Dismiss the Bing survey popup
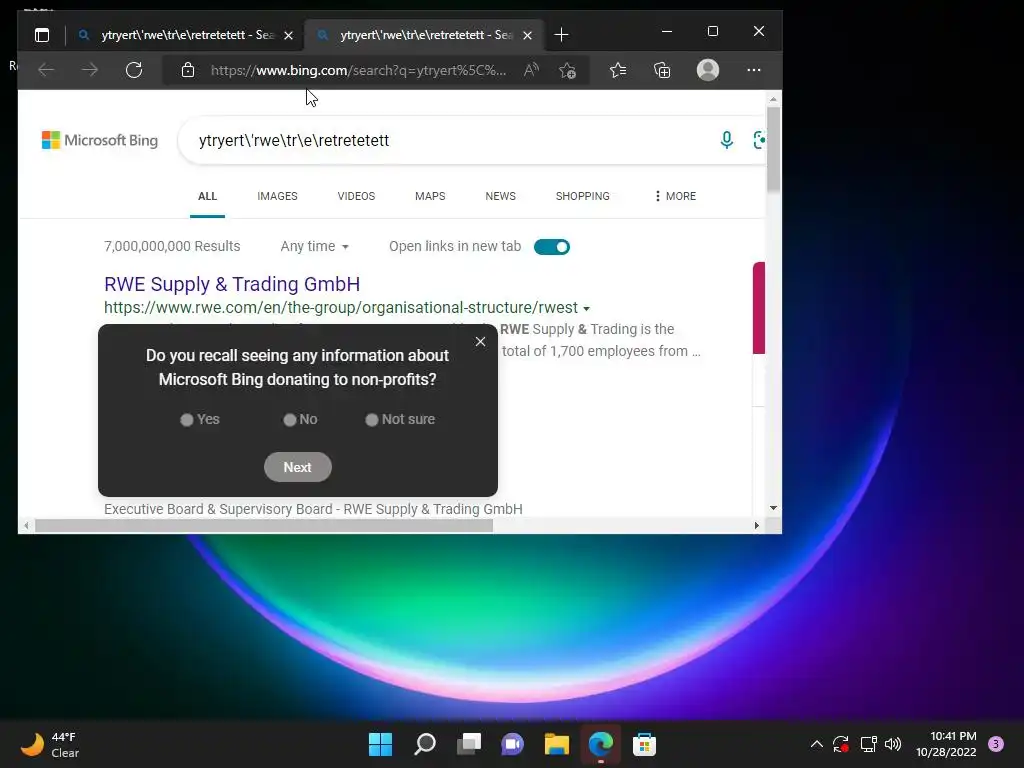Screen dimensions: 1024x768 tap(481, 342)
